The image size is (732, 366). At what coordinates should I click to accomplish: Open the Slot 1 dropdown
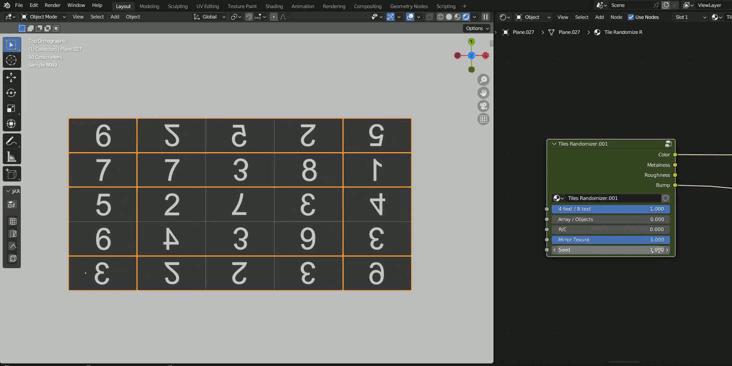(x=690, y=17)
